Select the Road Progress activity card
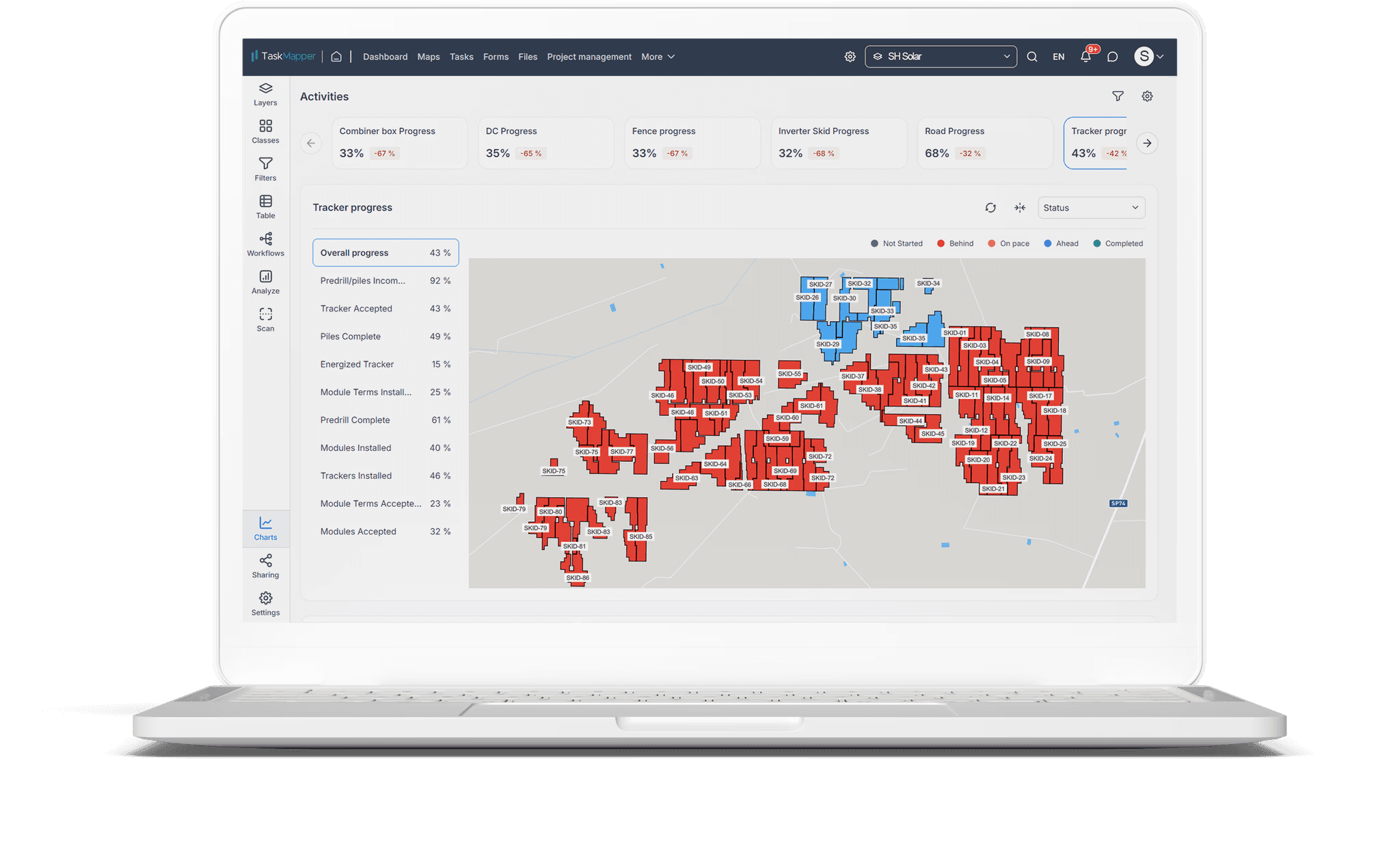1400x852 pixels. (x=984, y=143)
